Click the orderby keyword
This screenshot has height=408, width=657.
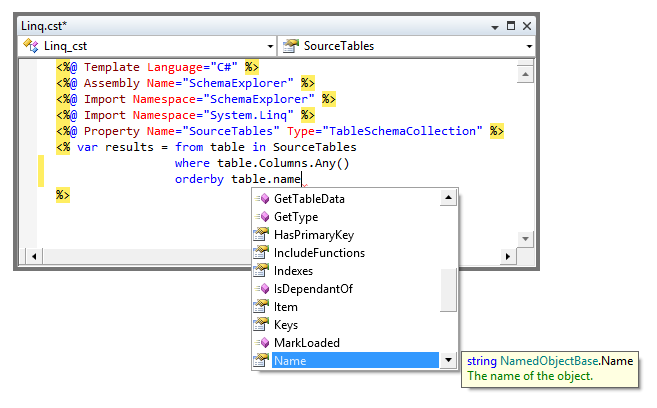coord(199,179)
